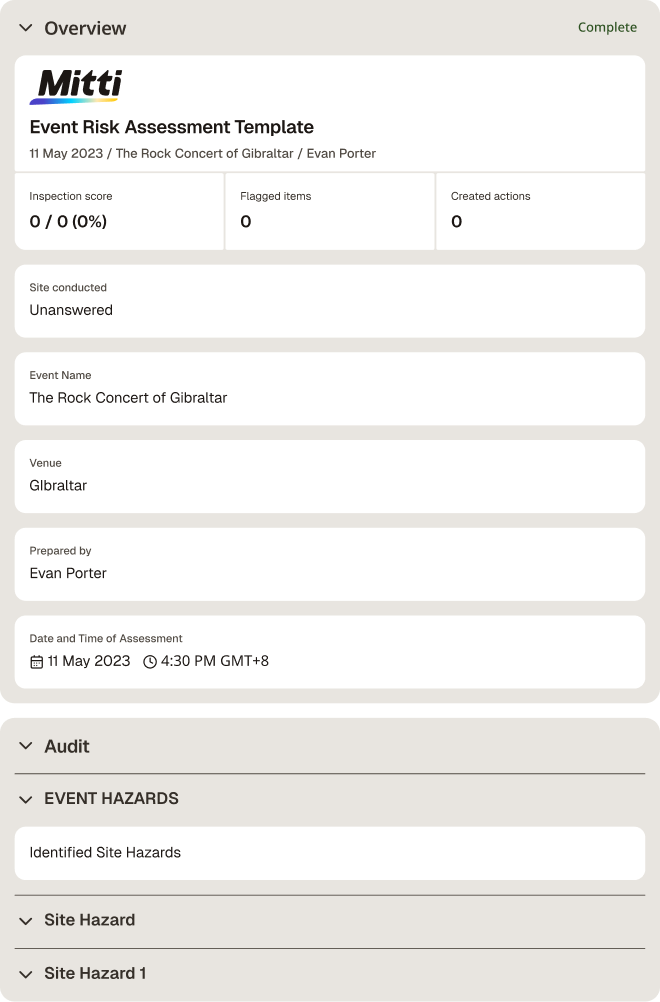The height and width of the screenshot is (1002, 660).
Task: Expand the Site Hazard chevron
Action: point(26,921)
